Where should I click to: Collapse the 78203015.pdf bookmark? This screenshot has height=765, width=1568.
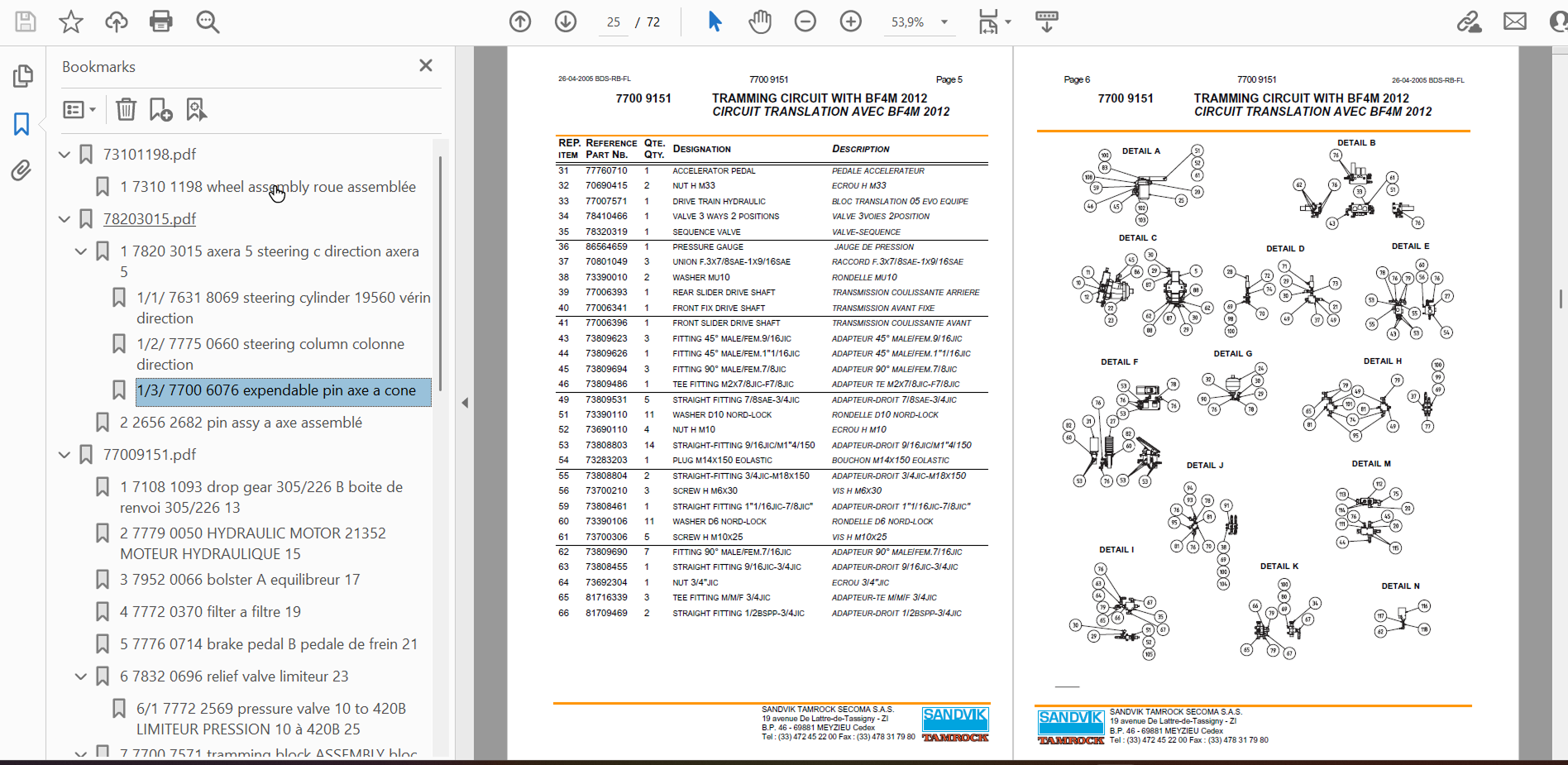(65, 218)
